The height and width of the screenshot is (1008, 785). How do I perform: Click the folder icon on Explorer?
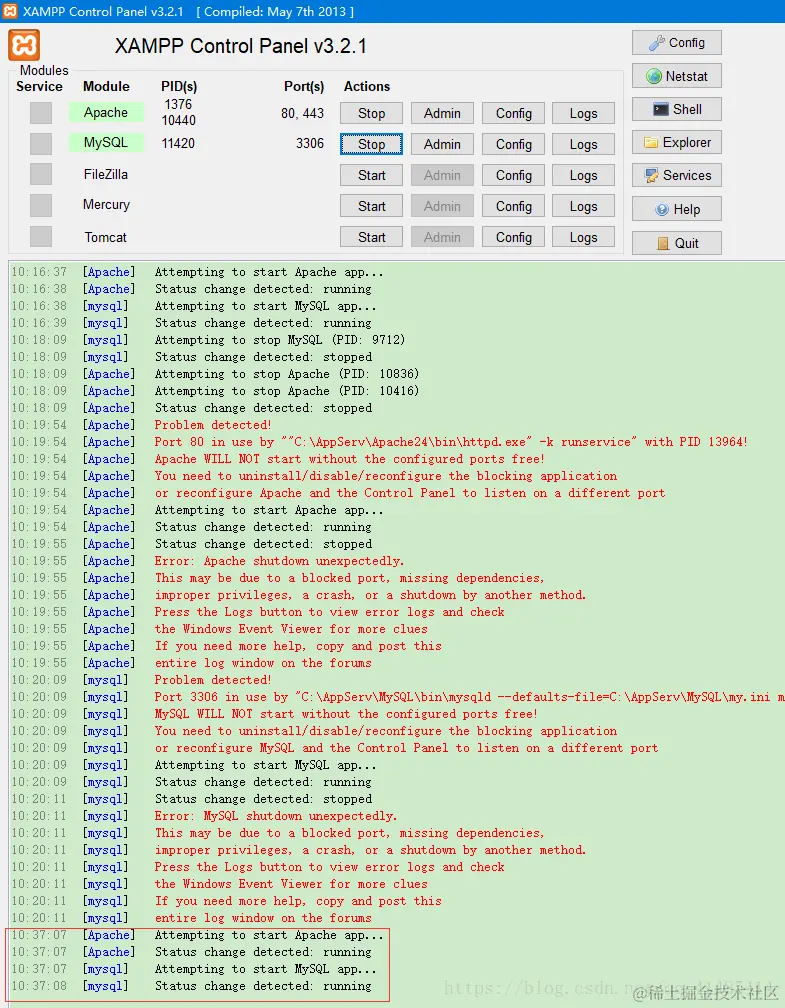click(x=651, y=143)
